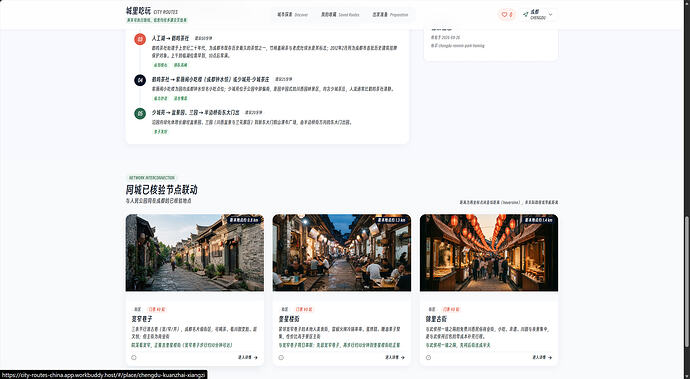Click the first green tag under step 04
The height and width of the screenshot is (379, 690).
point(160,99)
